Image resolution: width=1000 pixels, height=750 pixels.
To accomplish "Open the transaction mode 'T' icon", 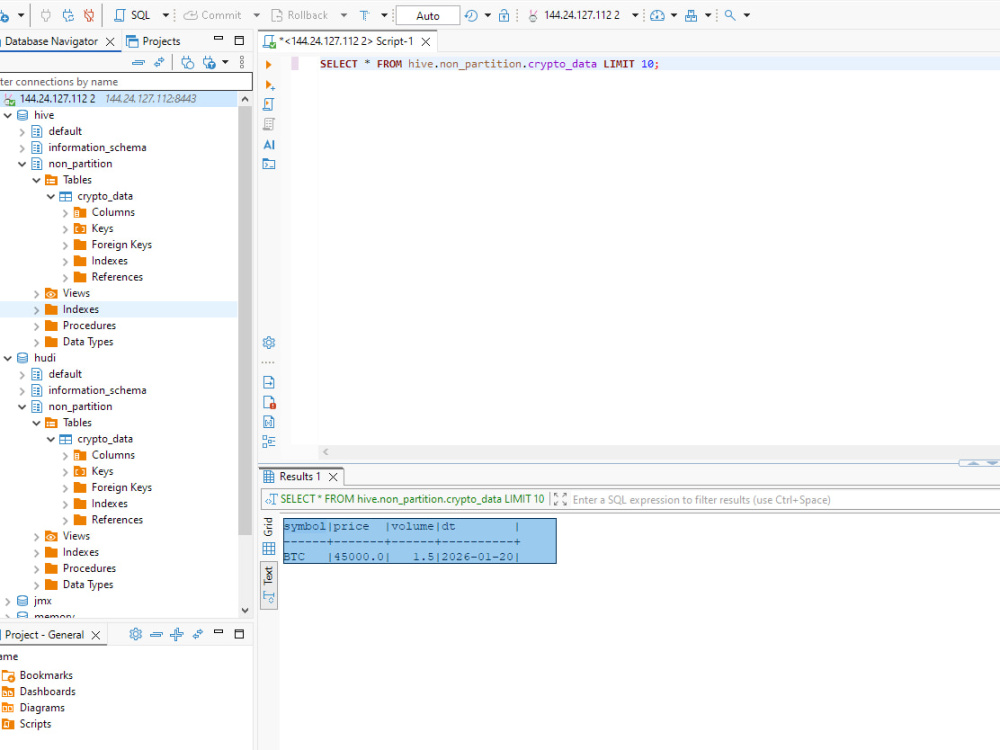I will 364,15.
